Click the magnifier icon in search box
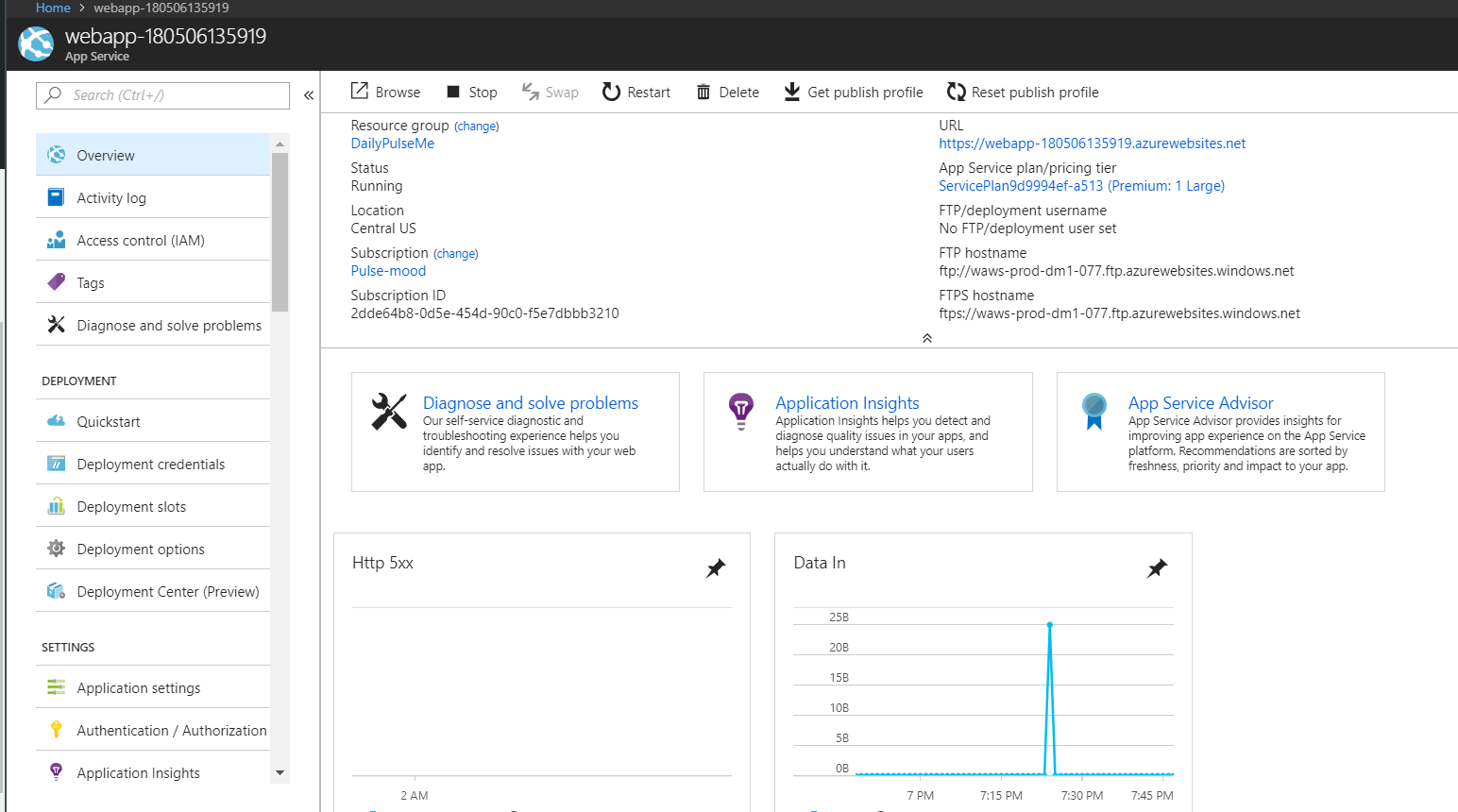 coord(54,94)
